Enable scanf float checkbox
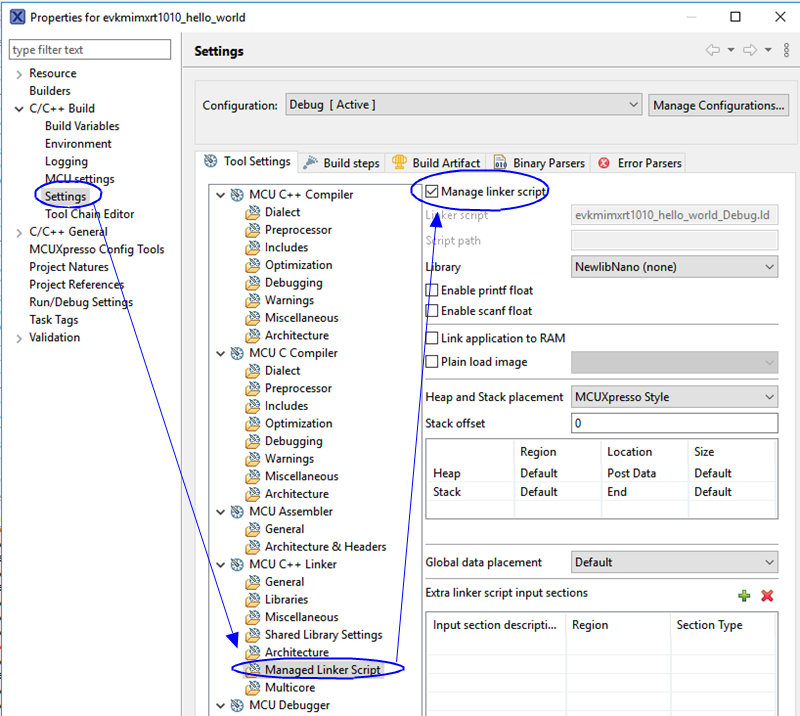The width and height of the screenshot is (800, 716). click(x=432, y=311)
